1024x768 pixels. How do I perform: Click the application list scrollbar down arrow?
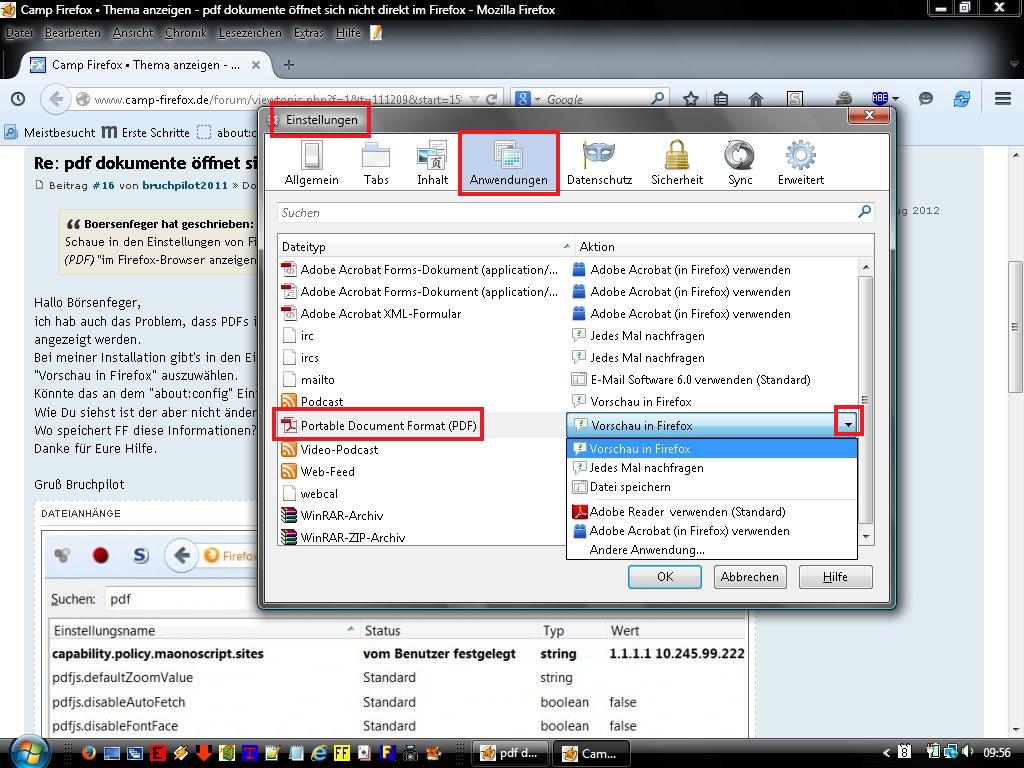(866, 537)
